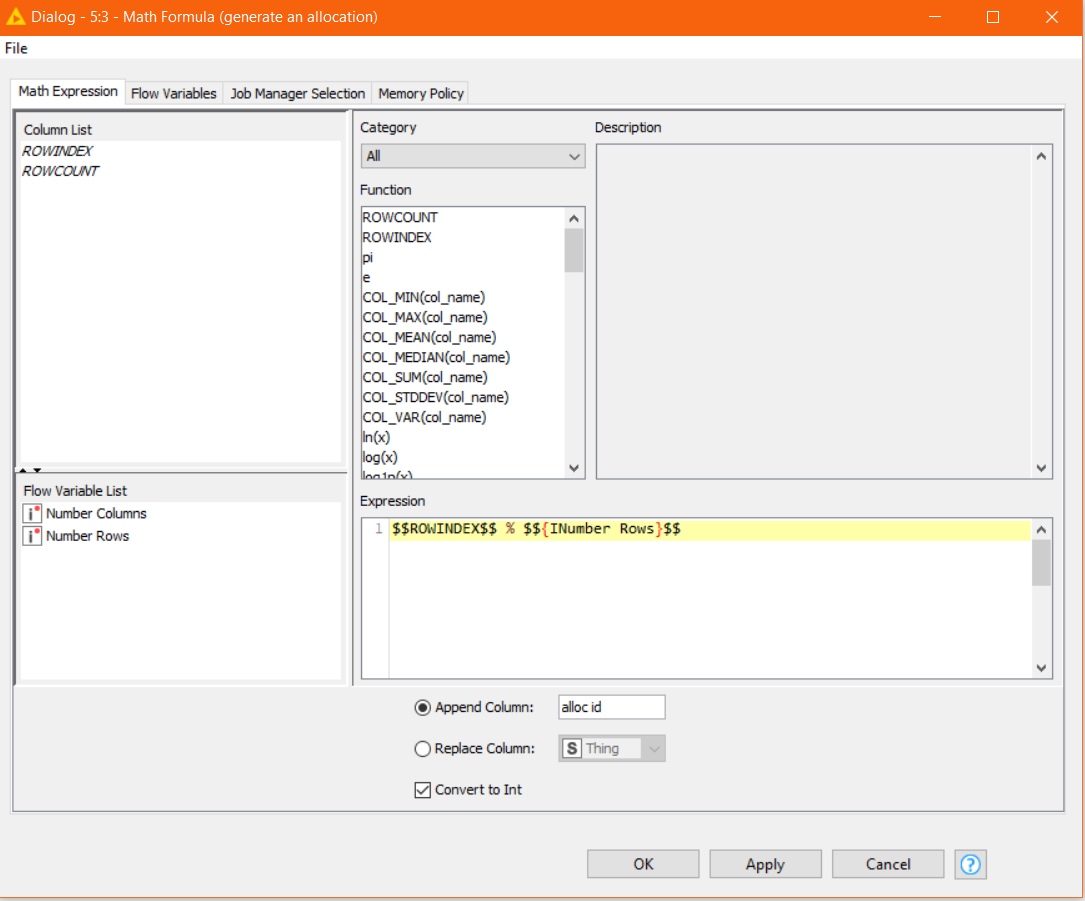Click Description pane scroll up arrow
1085x901 pixels.
pyautogui.click(x=1041, y=156)
